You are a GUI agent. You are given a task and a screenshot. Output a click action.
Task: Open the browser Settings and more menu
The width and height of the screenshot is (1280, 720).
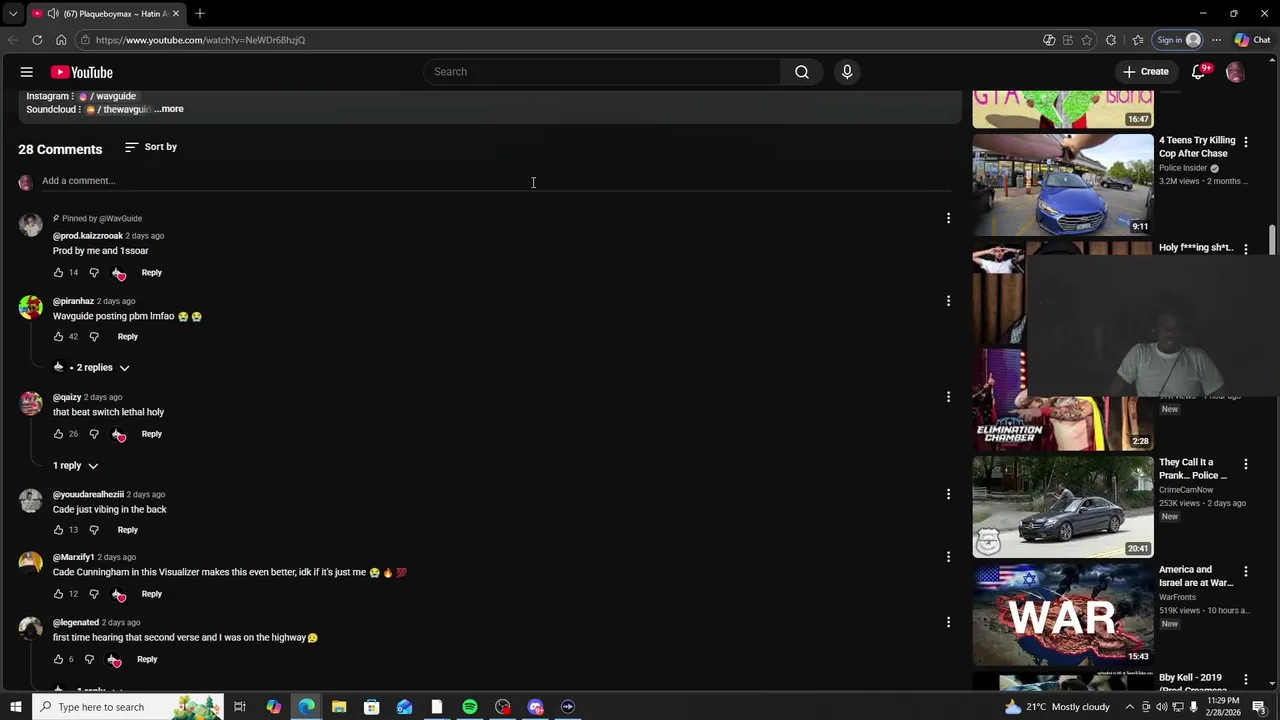pyautogui.click(x=1216, y=40)
